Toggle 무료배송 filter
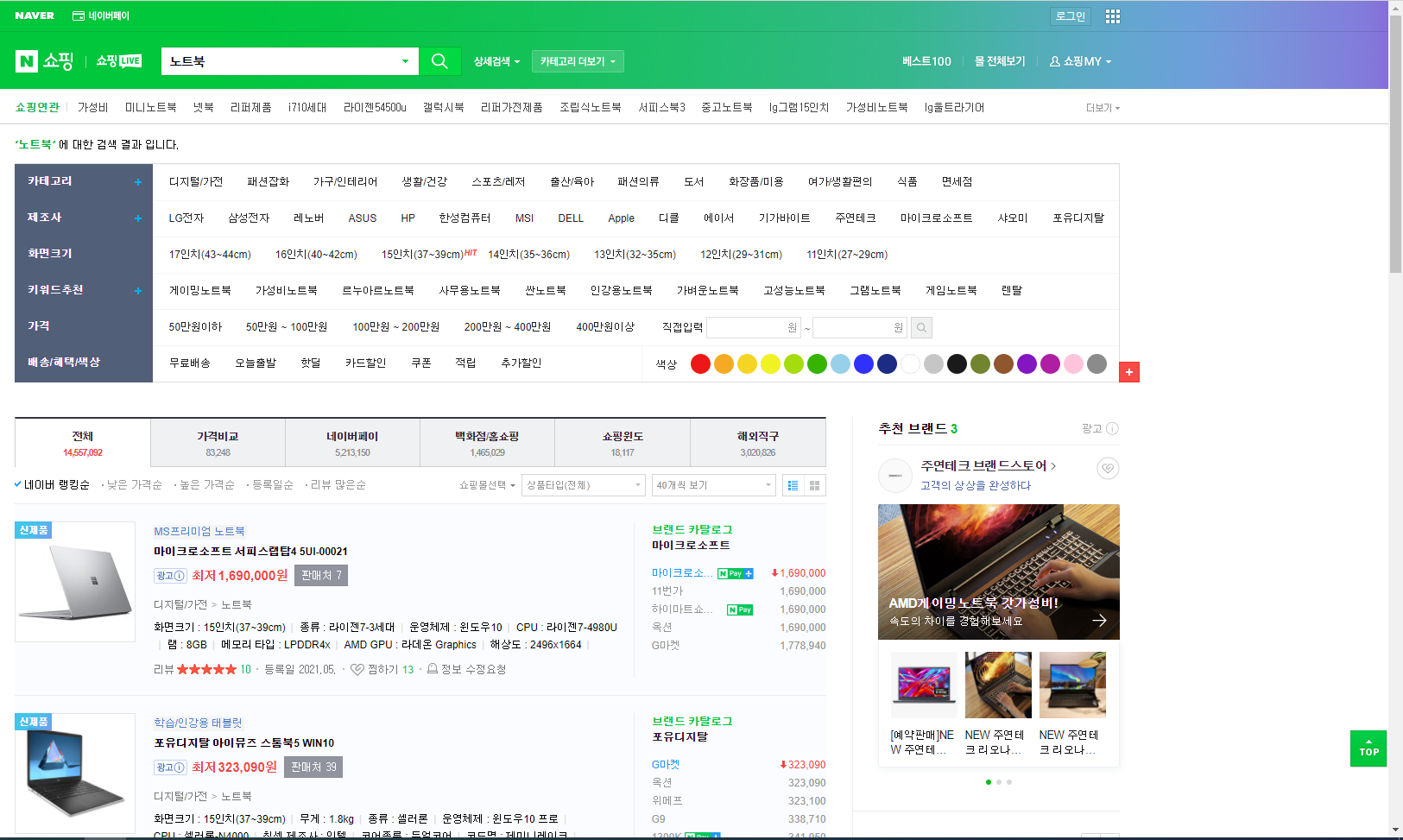The height and width of the screenshot is (840, 1403). point(190,363)
